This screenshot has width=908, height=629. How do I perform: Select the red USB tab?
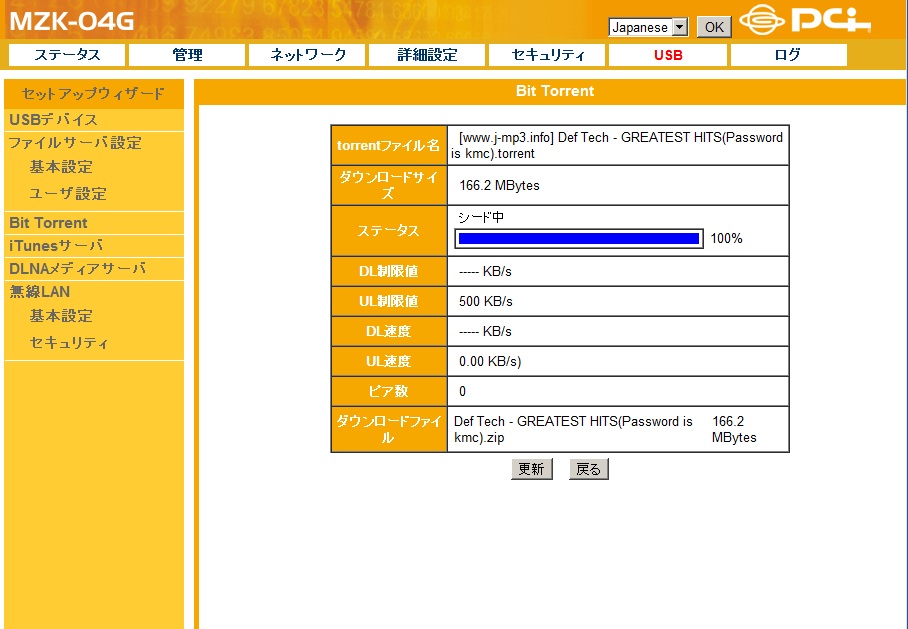[x=668, y=55]
